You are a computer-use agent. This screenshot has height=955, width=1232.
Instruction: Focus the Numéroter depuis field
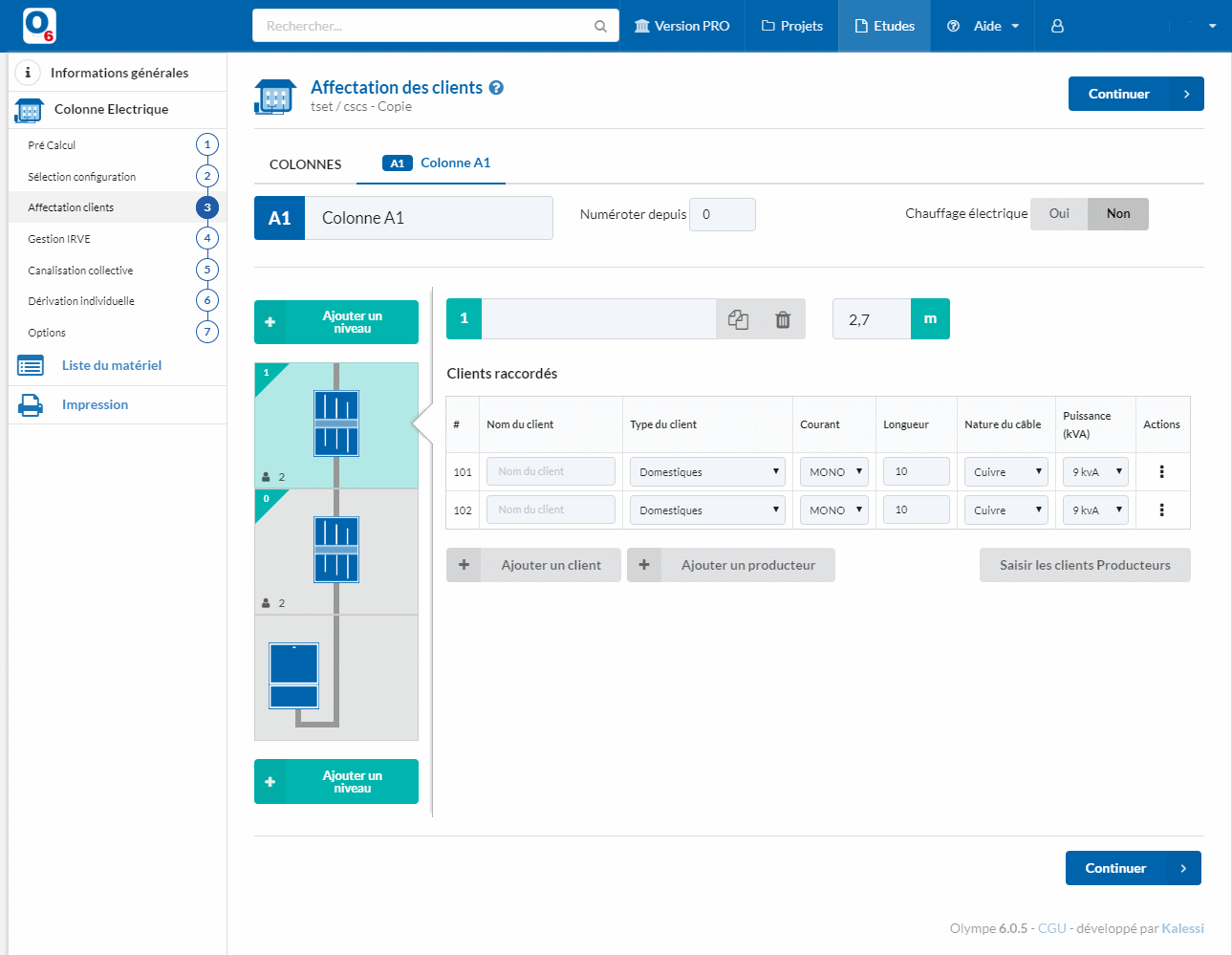pyautogui.click(x=723, y=214)
